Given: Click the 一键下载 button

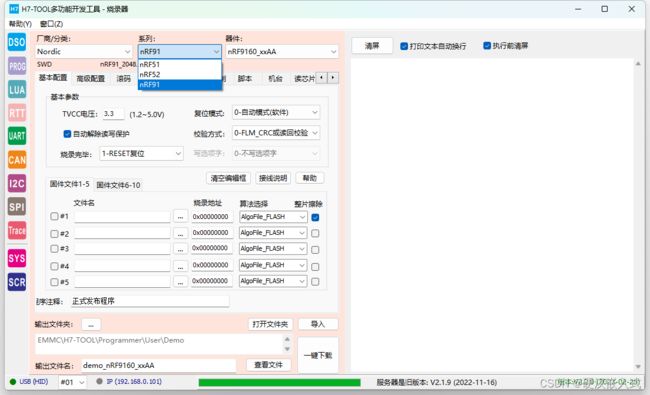Looking at the screenshot, I should 318,355.
